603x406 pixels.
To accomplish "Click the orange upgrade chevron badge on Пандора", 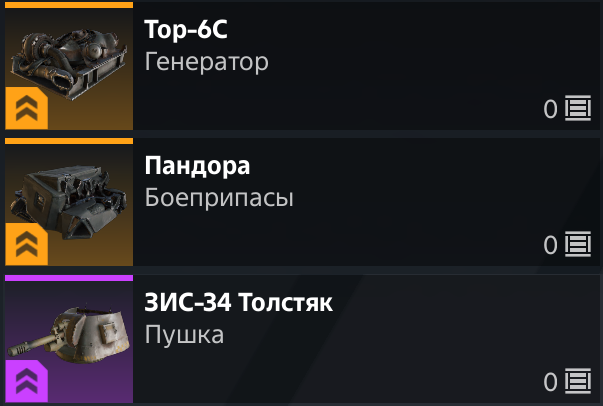I will click(27, 244).
